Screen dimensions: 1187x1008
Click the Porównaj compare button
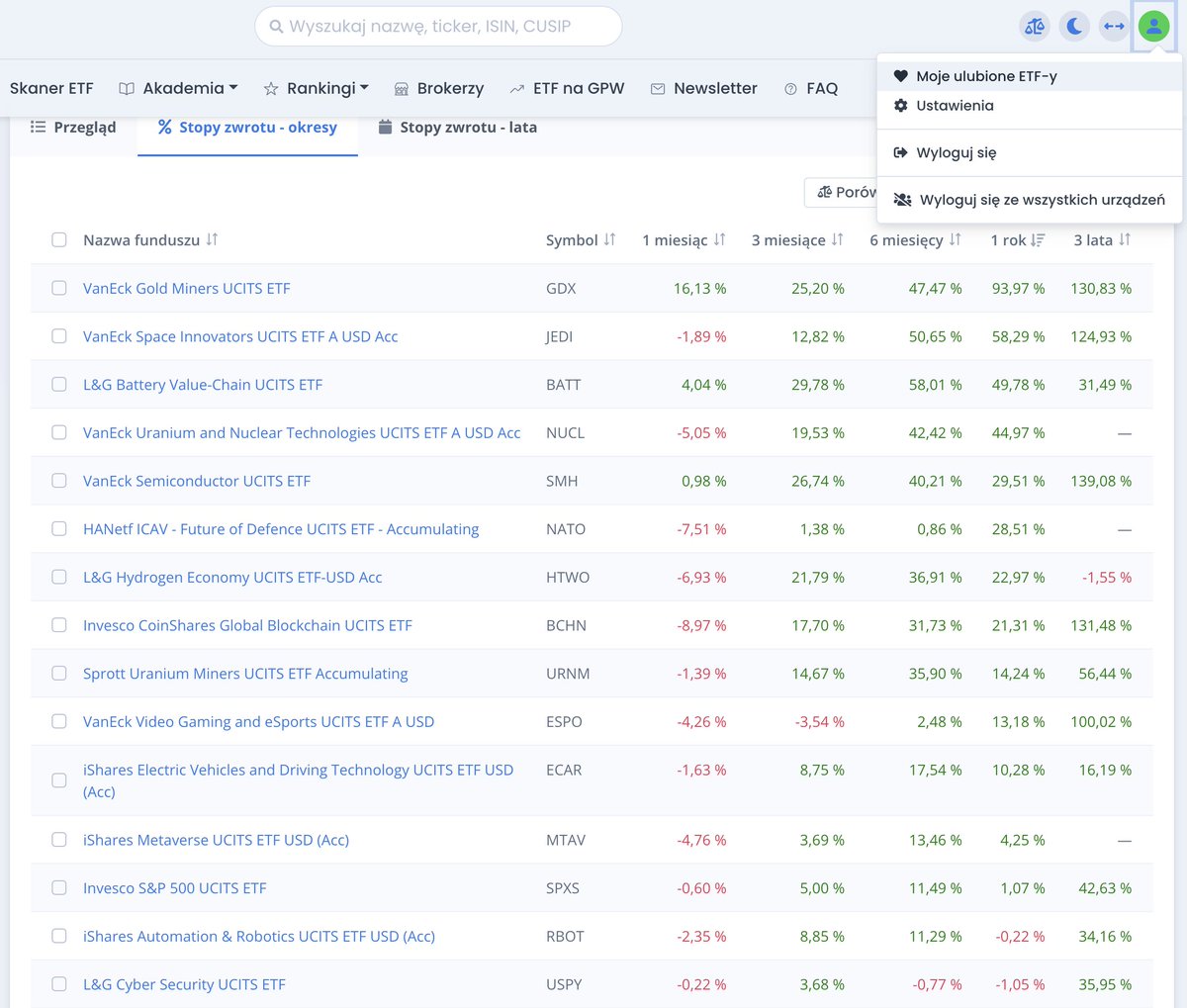pos(842,192)
